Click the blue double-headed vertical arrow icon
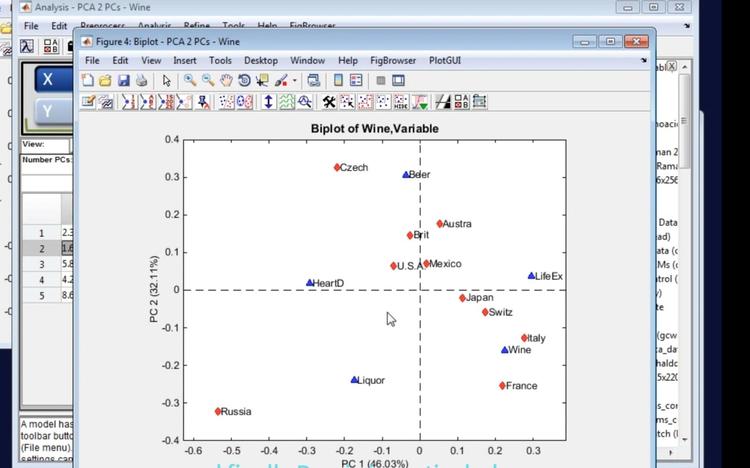The width and height of the screenshot is (750, 468). pos(268,102)
